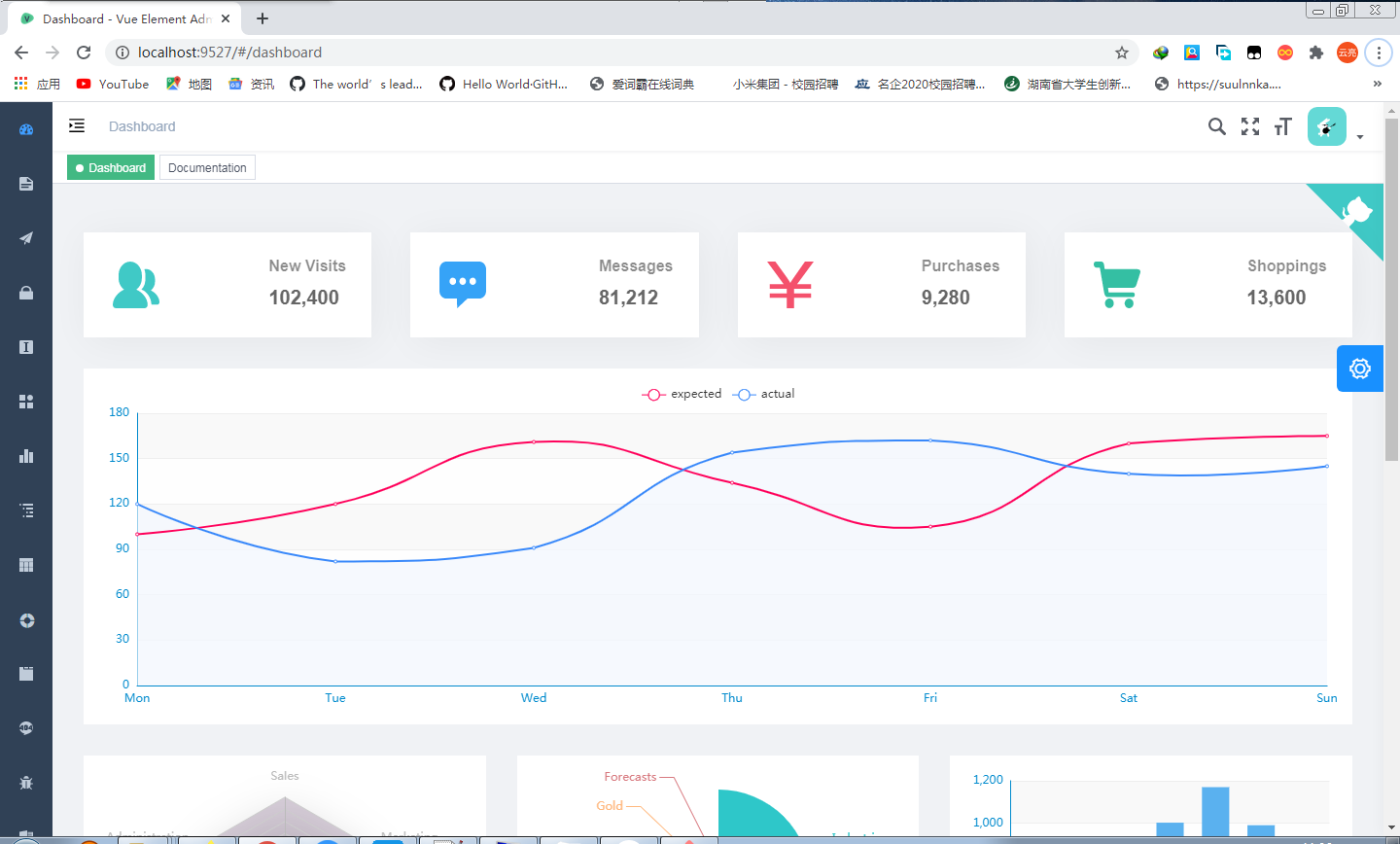Open the GitHub corner cat icon
The width and height of the screenshot is (1400, 844).
[x=1357, y=209]
